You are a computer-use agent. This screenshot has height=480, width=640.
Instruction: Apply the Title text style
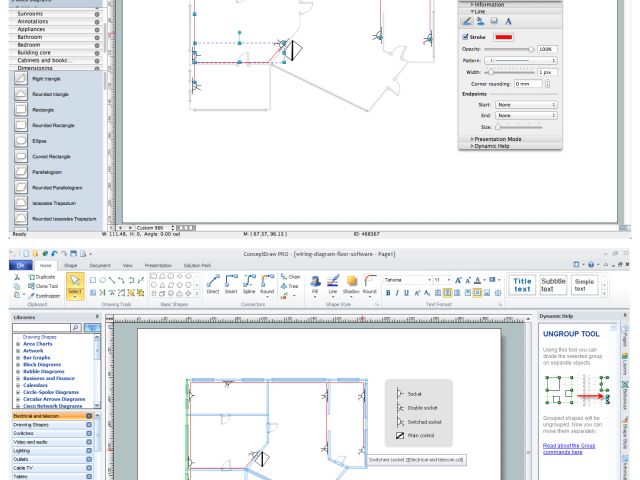522,285
